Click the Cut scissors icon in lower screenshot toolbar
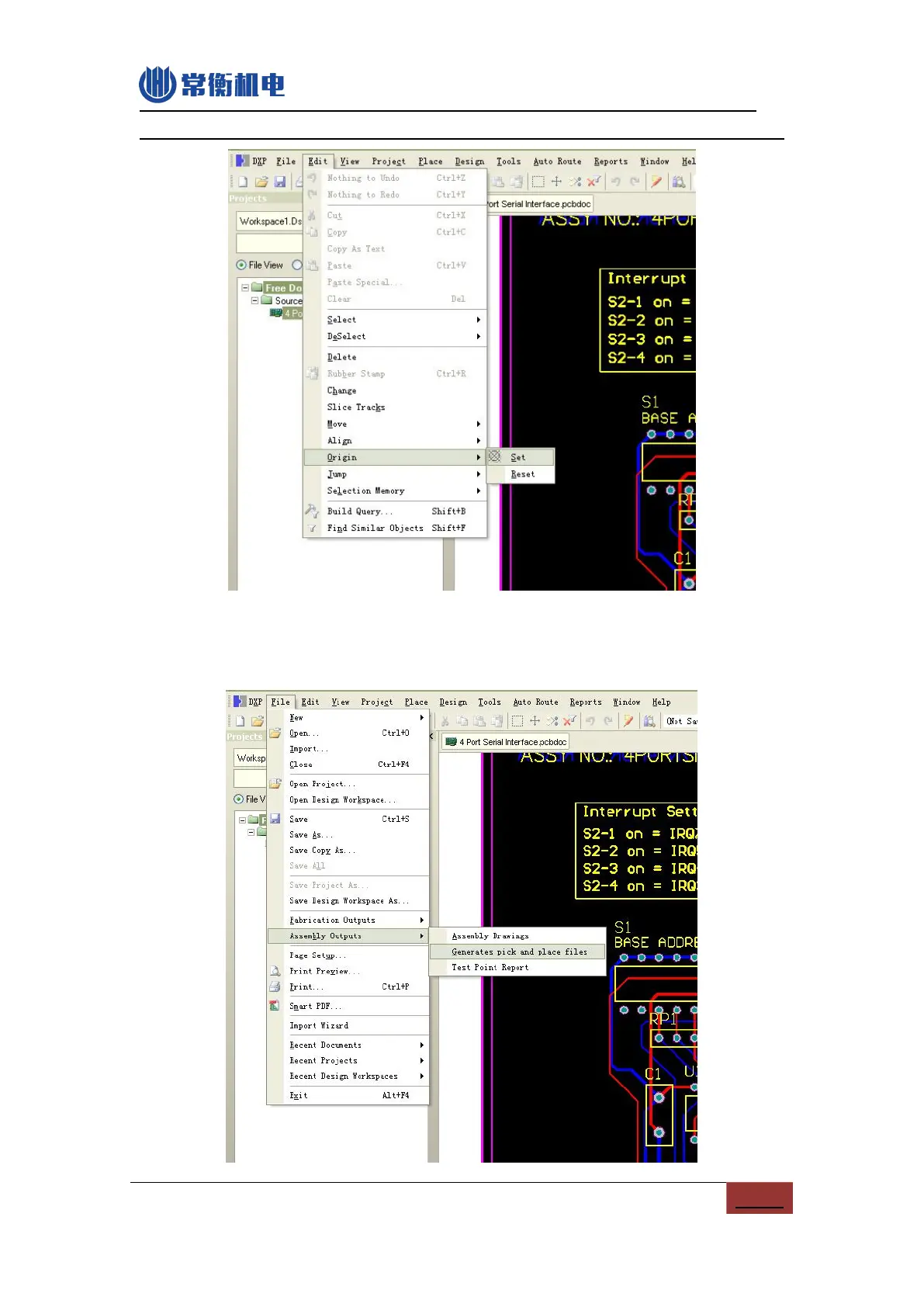Image resolution: width=924 pixels, height=1307 pixels. 445,721
